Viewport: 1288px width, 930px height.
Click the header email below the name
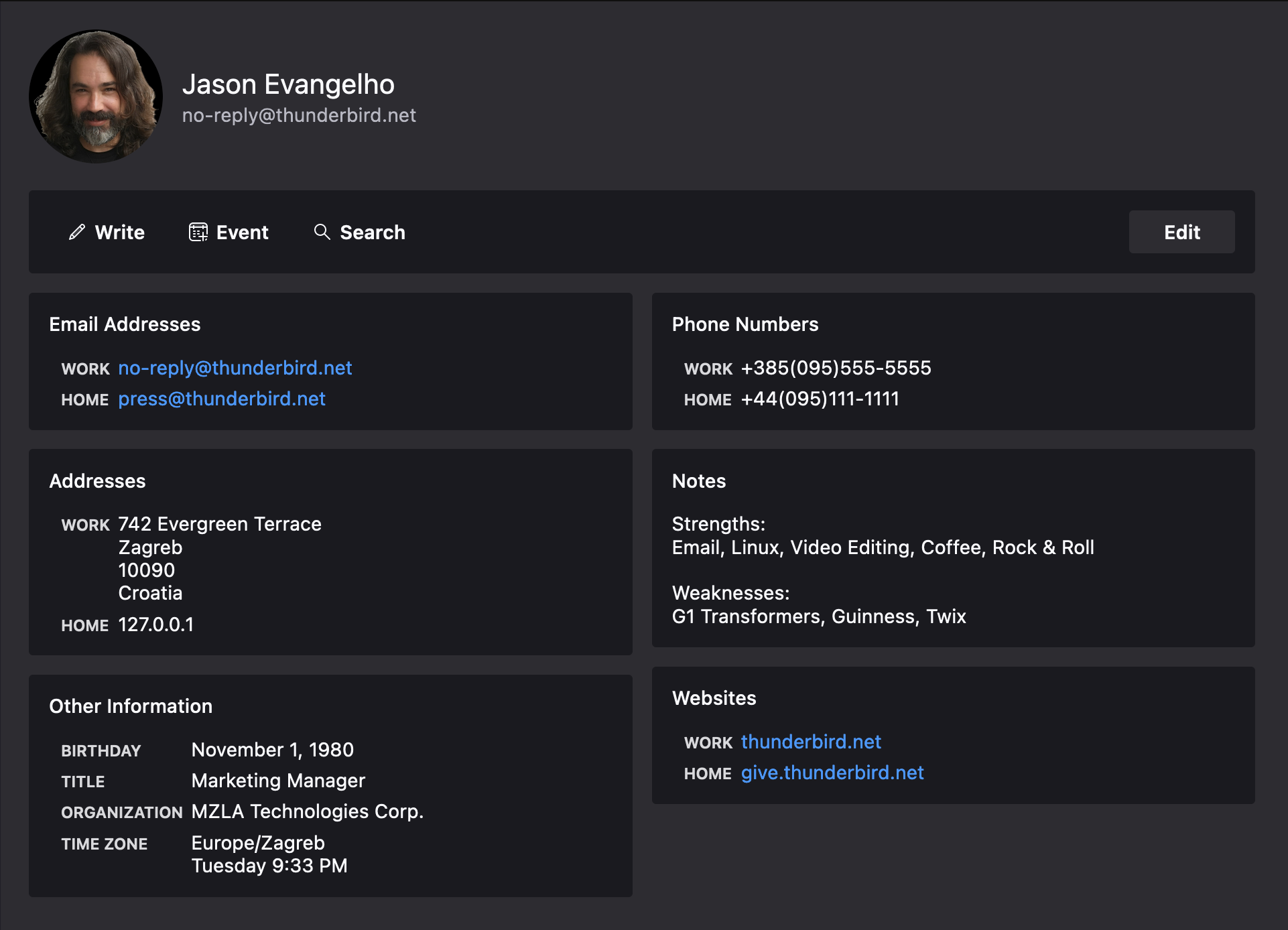click(x=299, y=115)
